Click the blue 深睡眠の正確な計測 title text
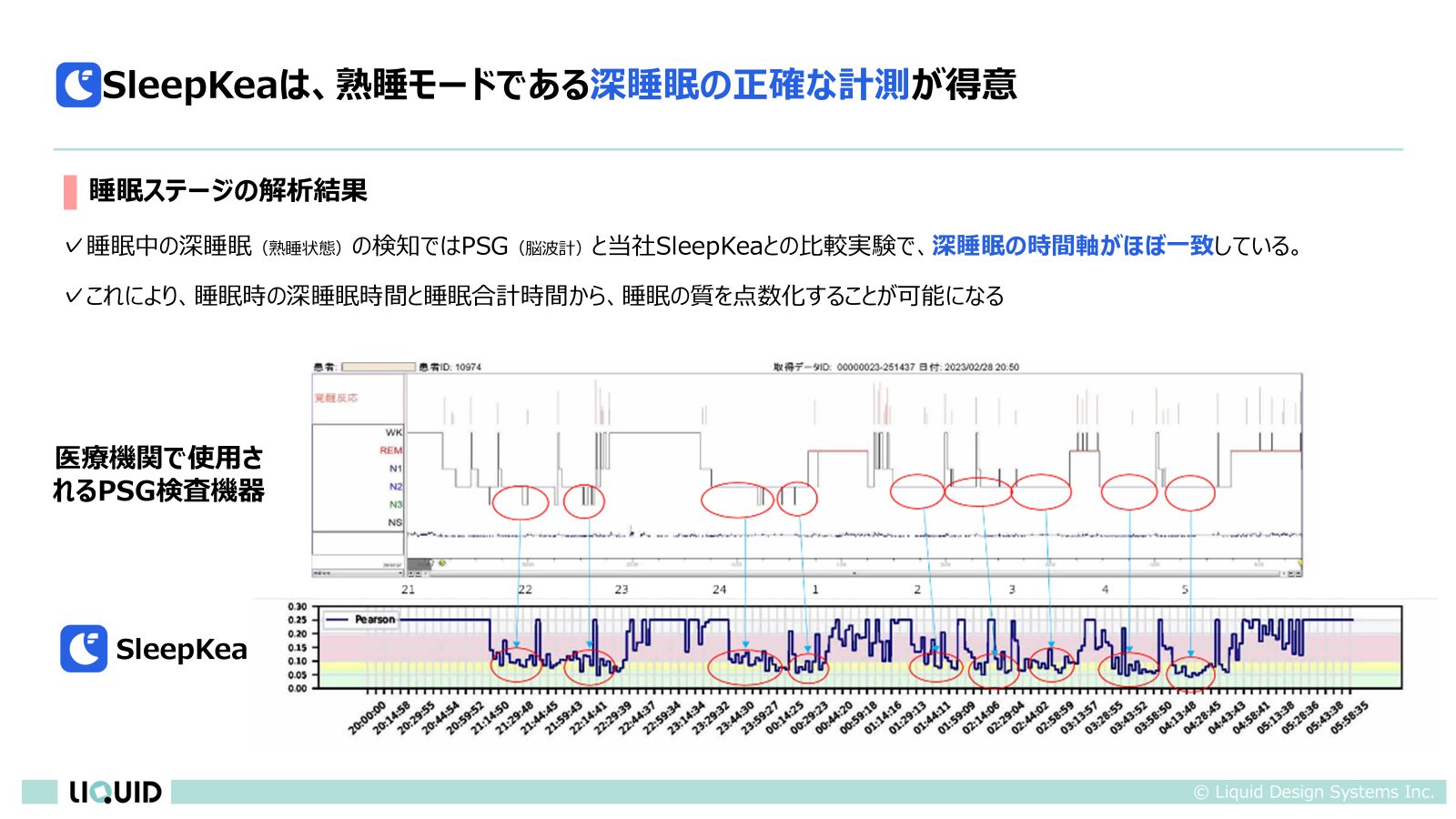The width and height of the screenshot is (1456, 819). pyautogui.click(x=750, y=85)
